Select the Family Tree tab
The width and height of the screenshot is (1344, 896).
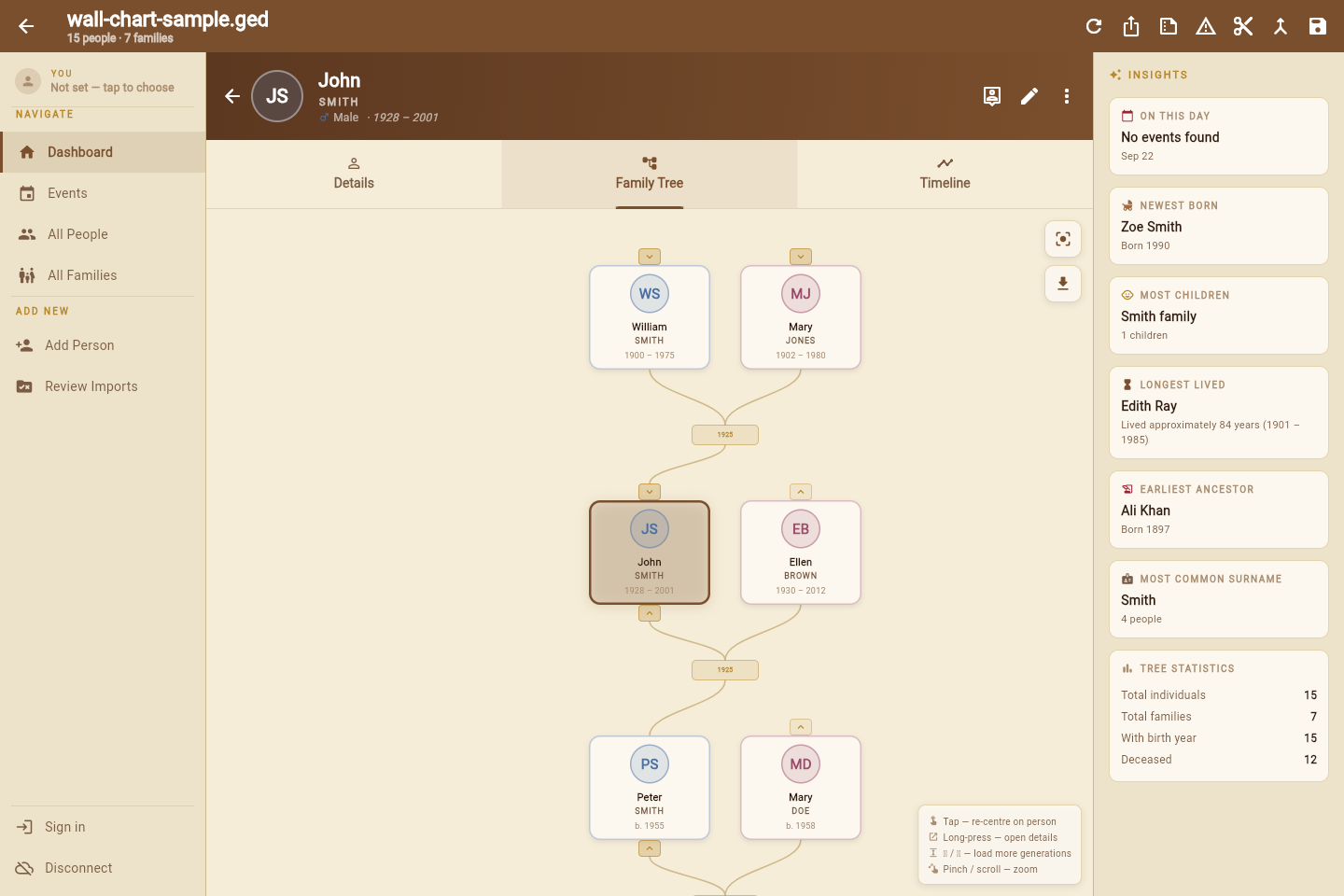pyautogui.click(x=650, y=175)
